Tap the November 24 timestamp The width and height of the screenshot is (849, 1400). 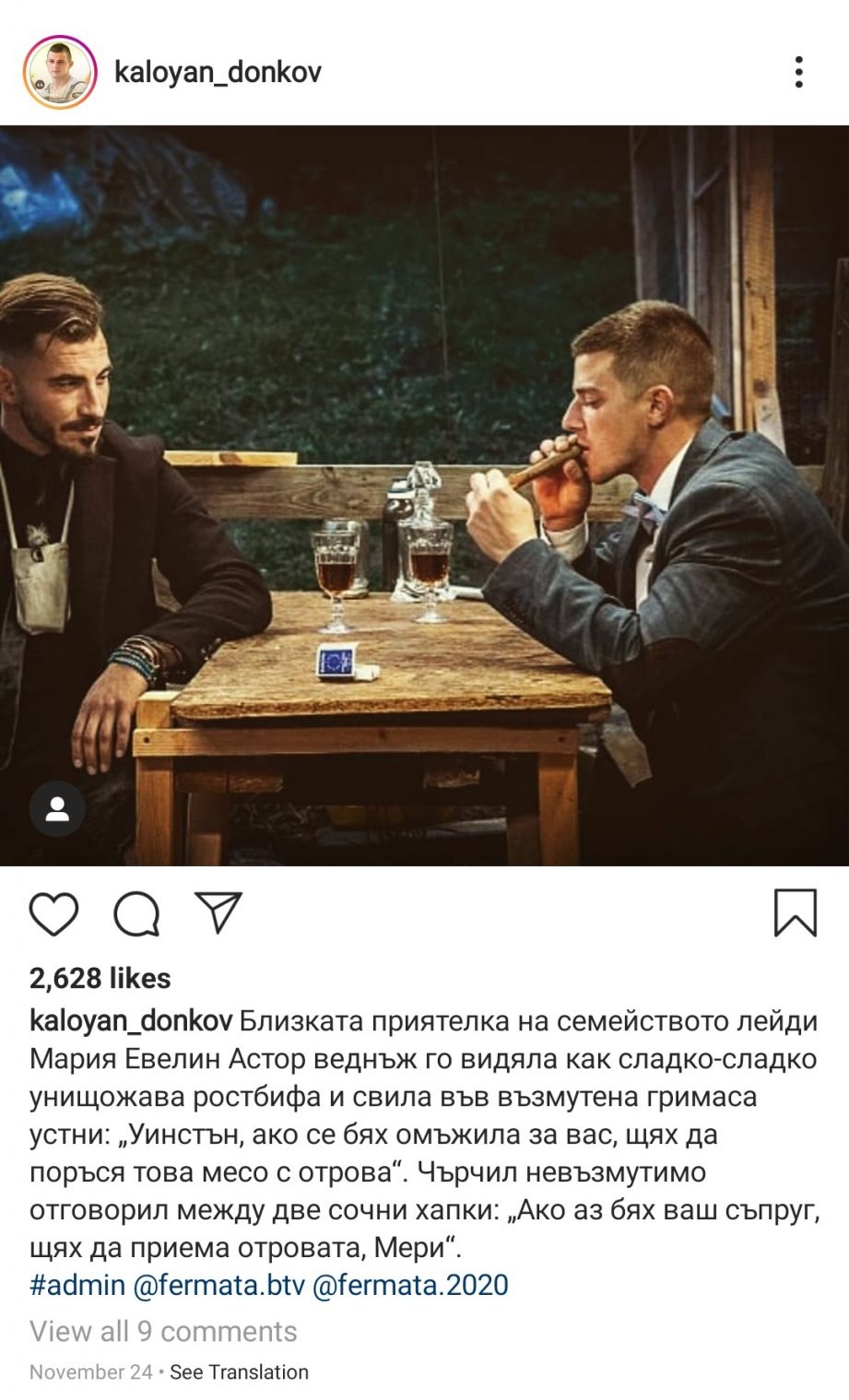click(91, 1371)
